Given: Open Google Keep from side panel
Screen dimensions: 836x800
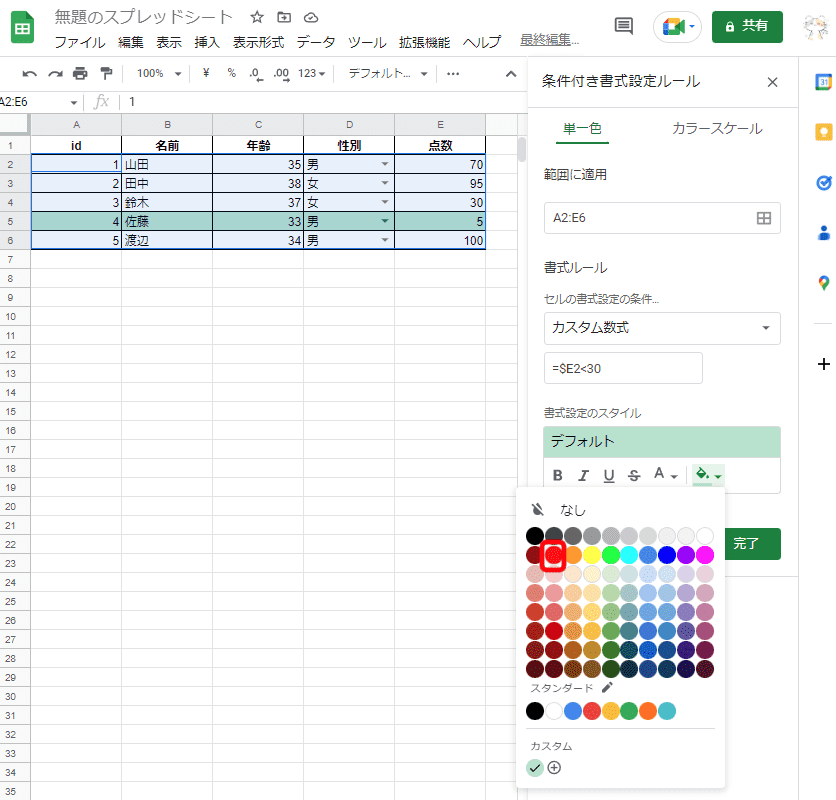Looking at the screenshot, I should (x=824, y=132).
